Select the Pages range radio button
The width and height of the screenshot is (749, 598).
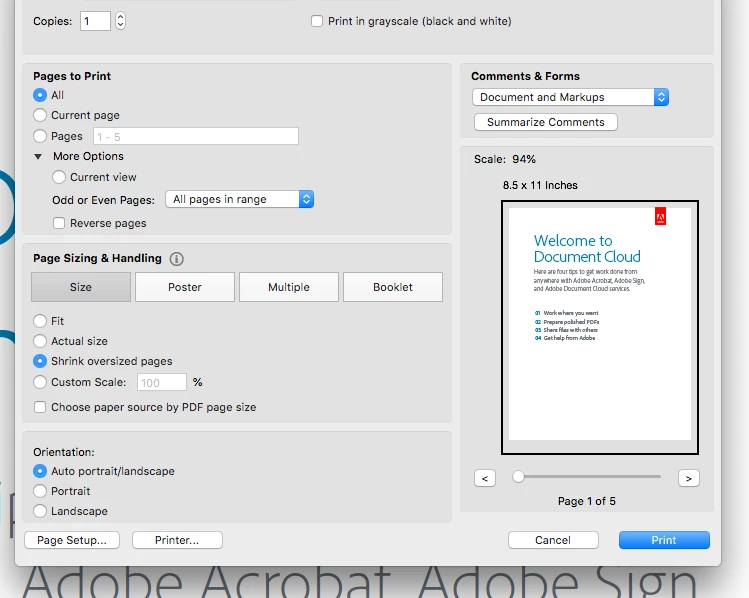(x=40, y=136)
